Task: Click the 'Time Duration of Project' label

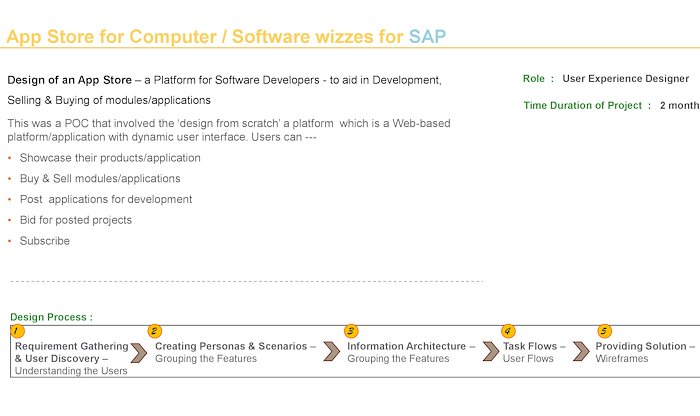Action: point(583,105)
